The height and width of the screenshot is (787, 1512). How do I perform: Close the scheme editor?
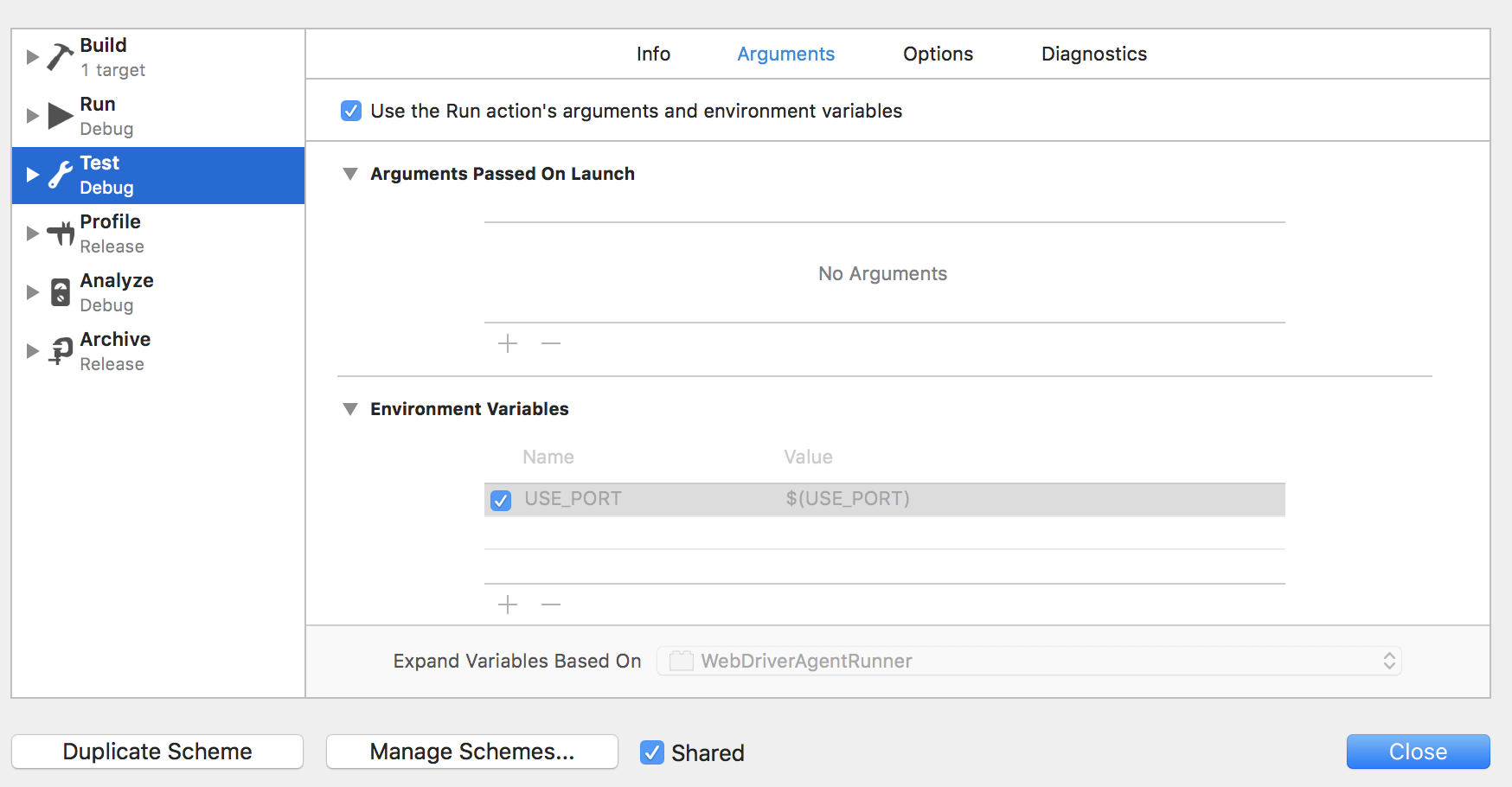(x=1418, y=752)
